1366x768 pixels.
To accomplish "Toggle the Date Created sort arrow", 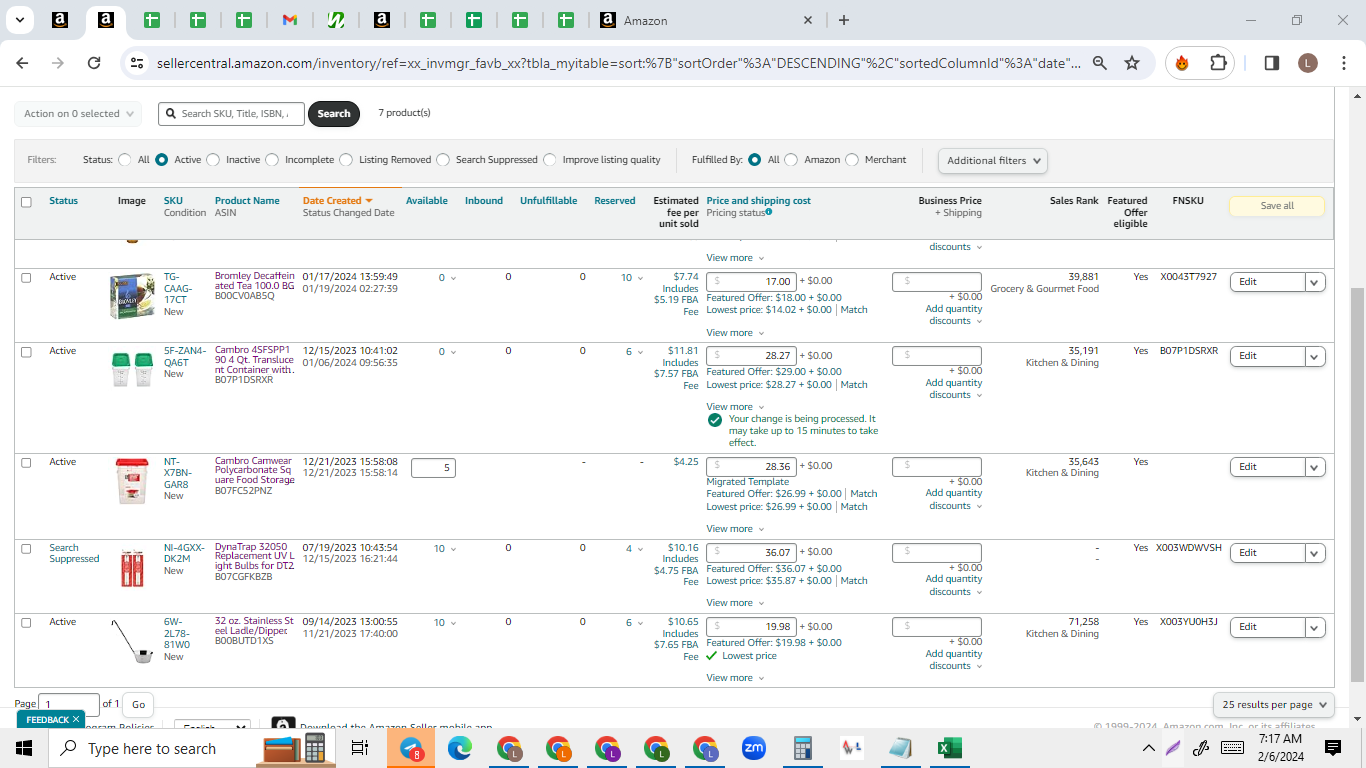I will click(369, 201).
